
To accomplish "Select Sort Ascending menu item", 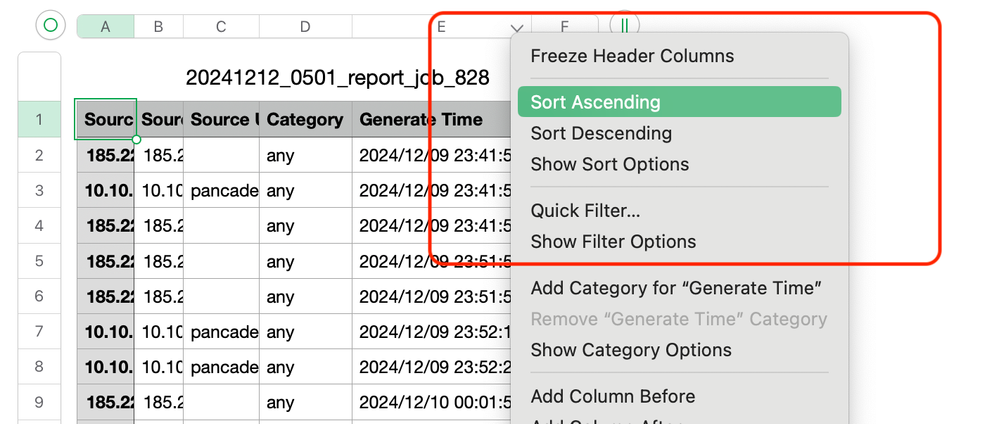I will point(595,102).
